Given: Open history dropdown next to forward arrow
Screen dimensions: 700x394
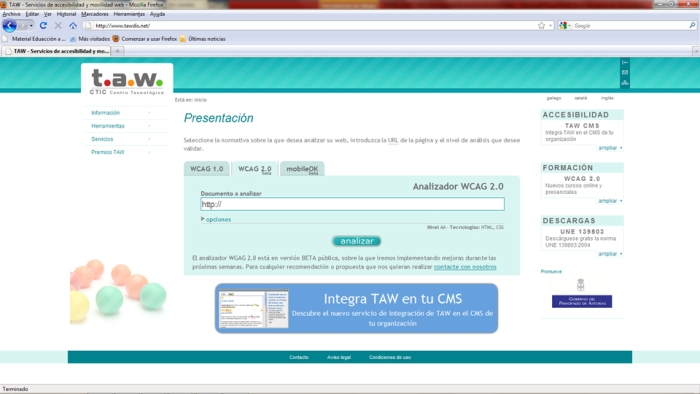Looking at the screenshot, I should tap(31, 26).
